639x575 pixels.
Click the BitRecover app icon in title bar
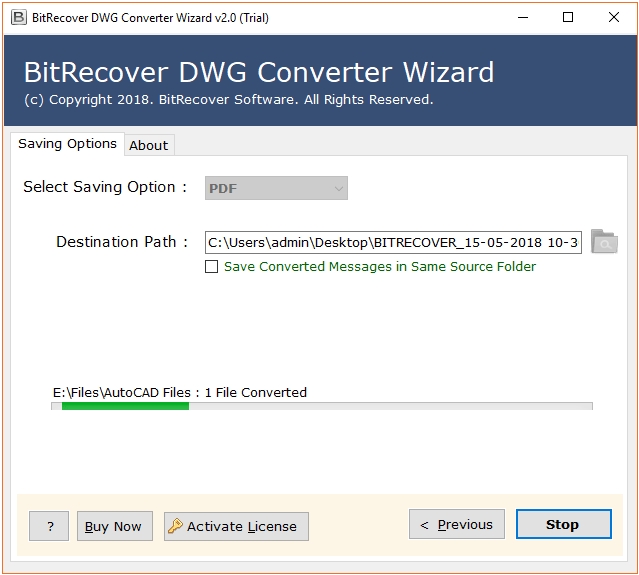[17, 17]
